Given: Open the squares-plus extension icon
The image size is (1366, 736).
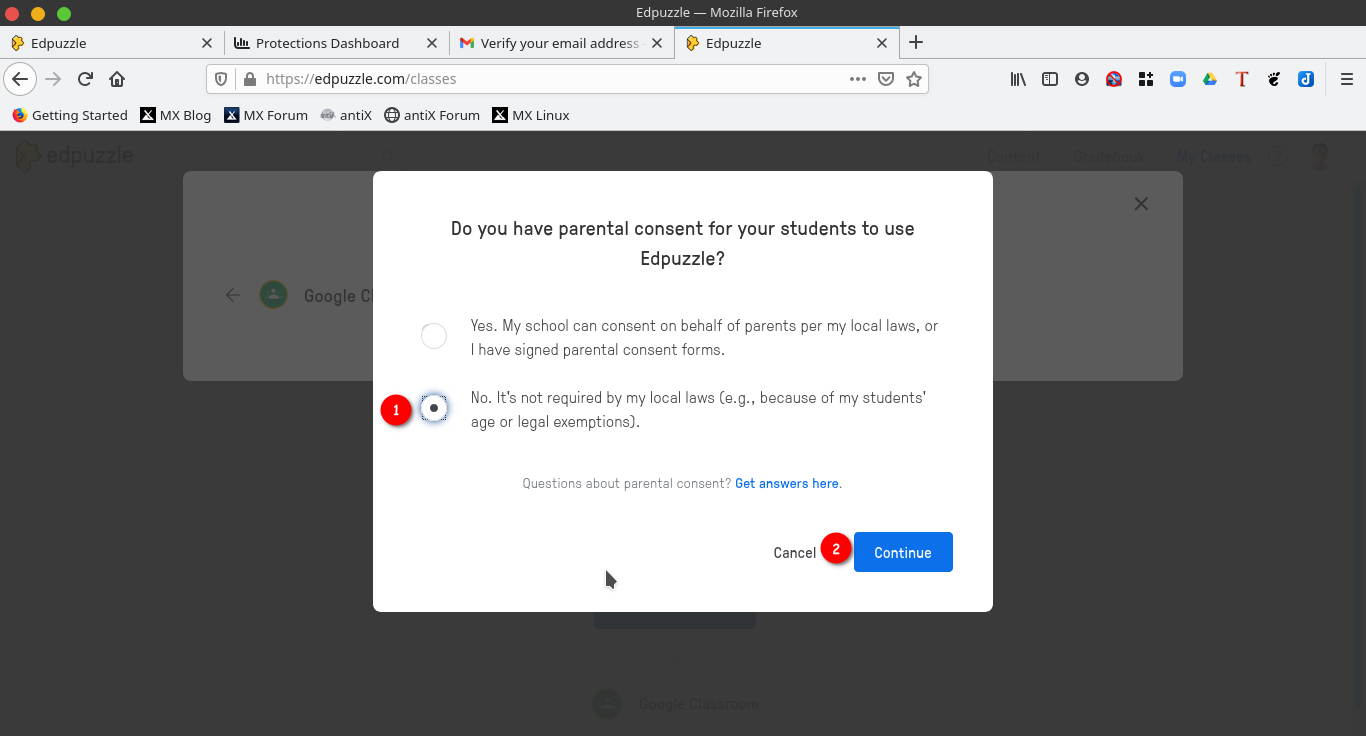Looking at the screenshot, I should pyautogui.click(x=1146, y=79).
